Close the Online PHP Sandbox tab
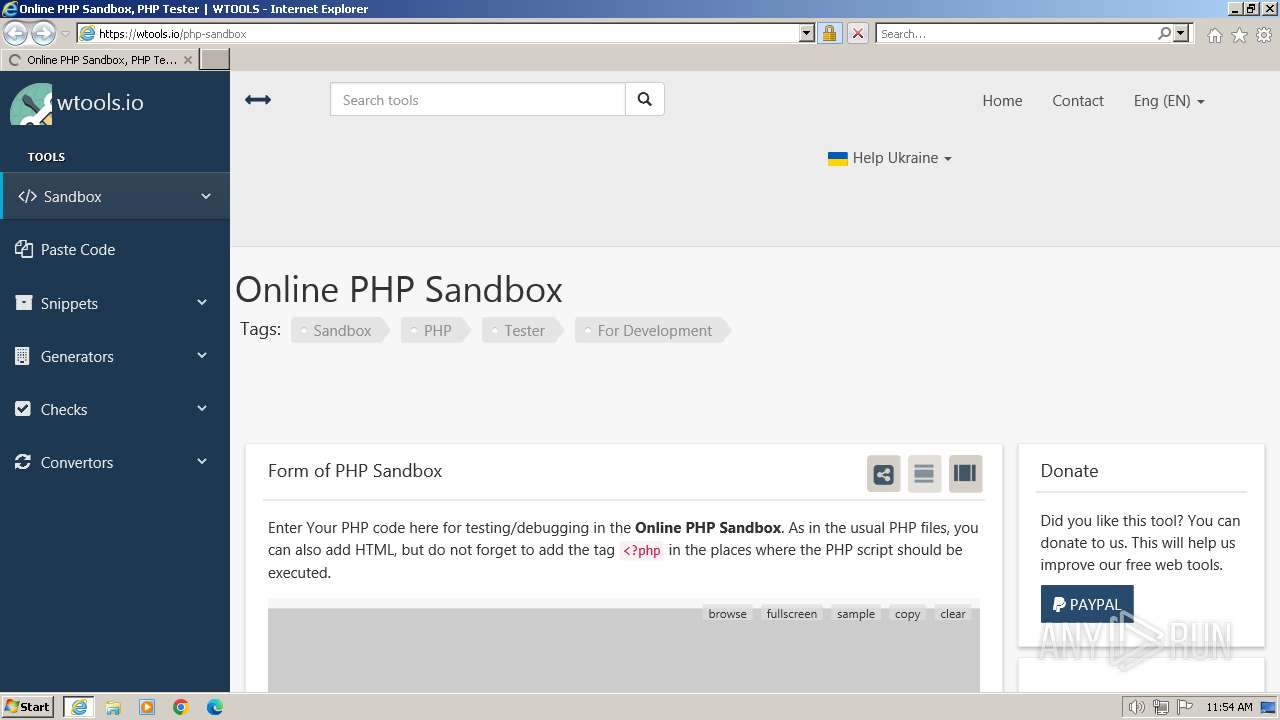This screenshot has width=1280, height=720. point(188,60)
